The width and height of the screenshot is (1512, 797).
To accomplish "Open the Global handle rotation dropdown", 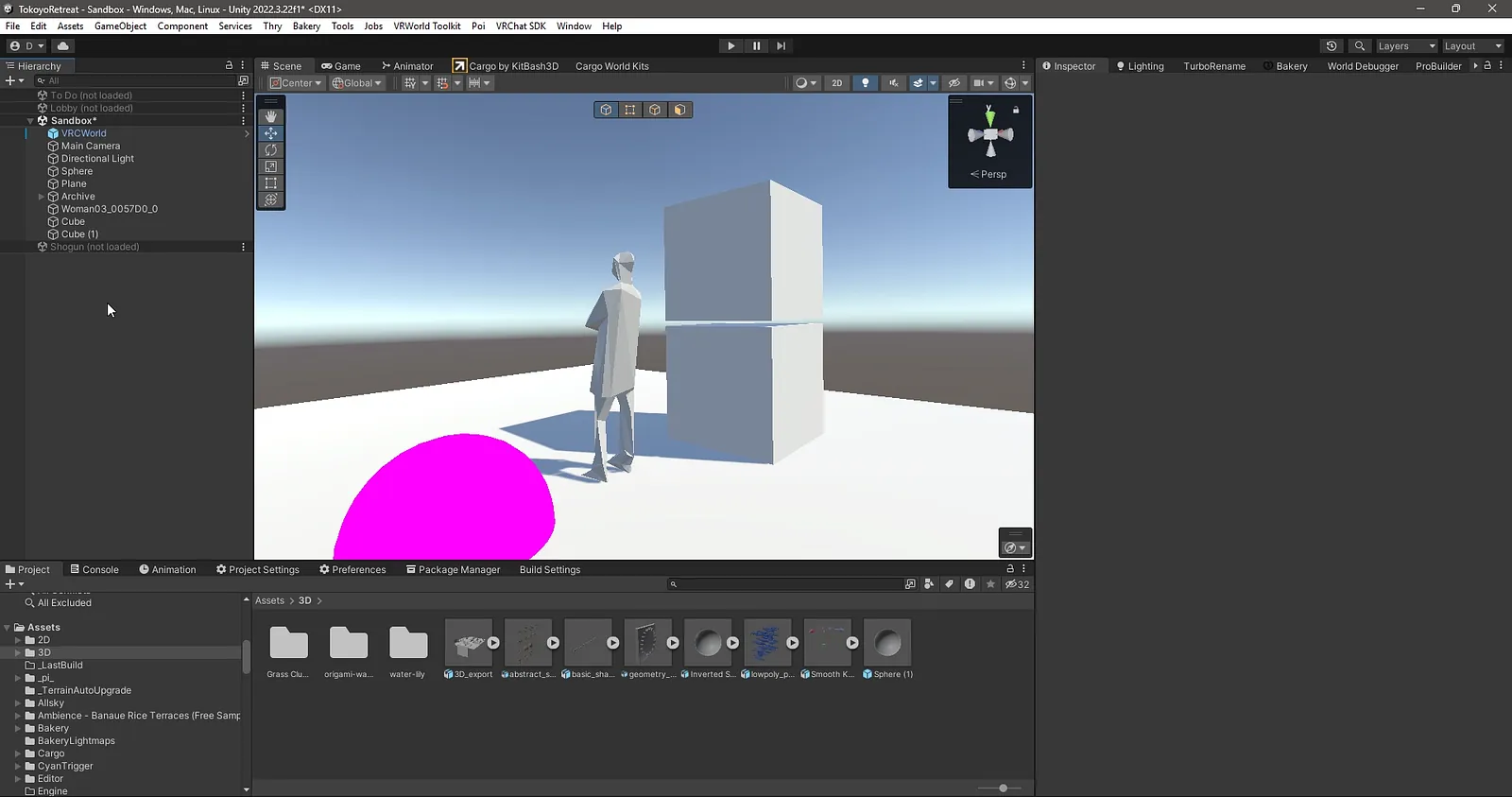I will pos(357,83).
